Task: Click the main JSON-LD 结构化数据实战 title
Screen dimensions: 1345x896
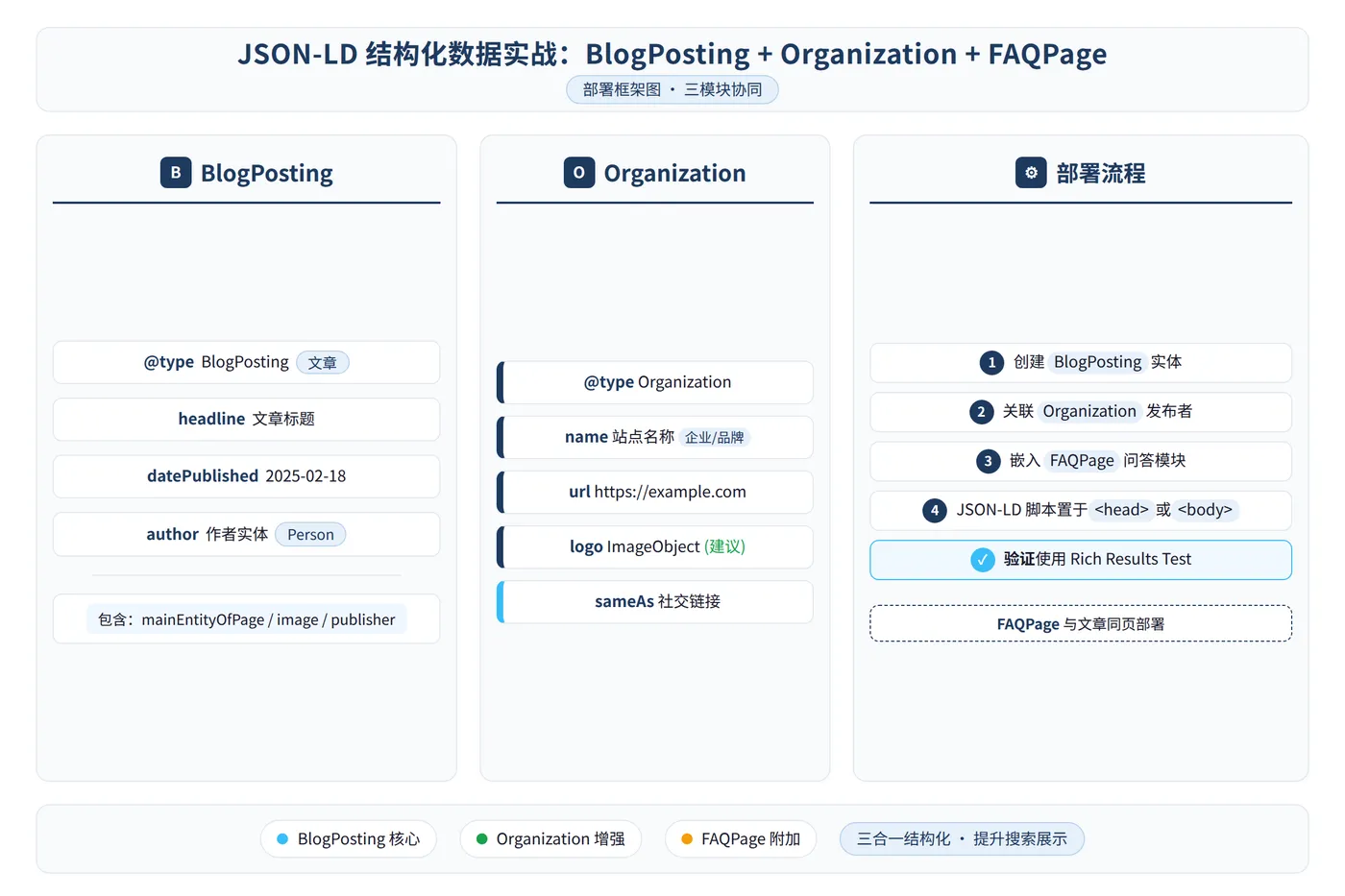Action: [x=672, y=54]
